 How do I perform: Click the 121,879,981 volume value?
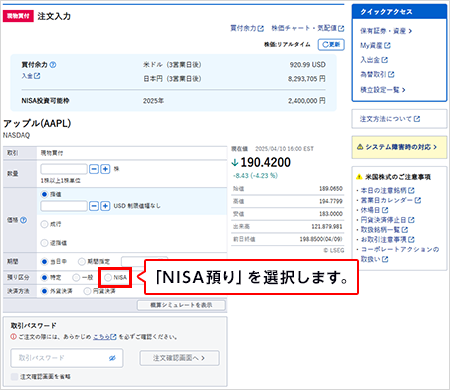click(327, 227)
